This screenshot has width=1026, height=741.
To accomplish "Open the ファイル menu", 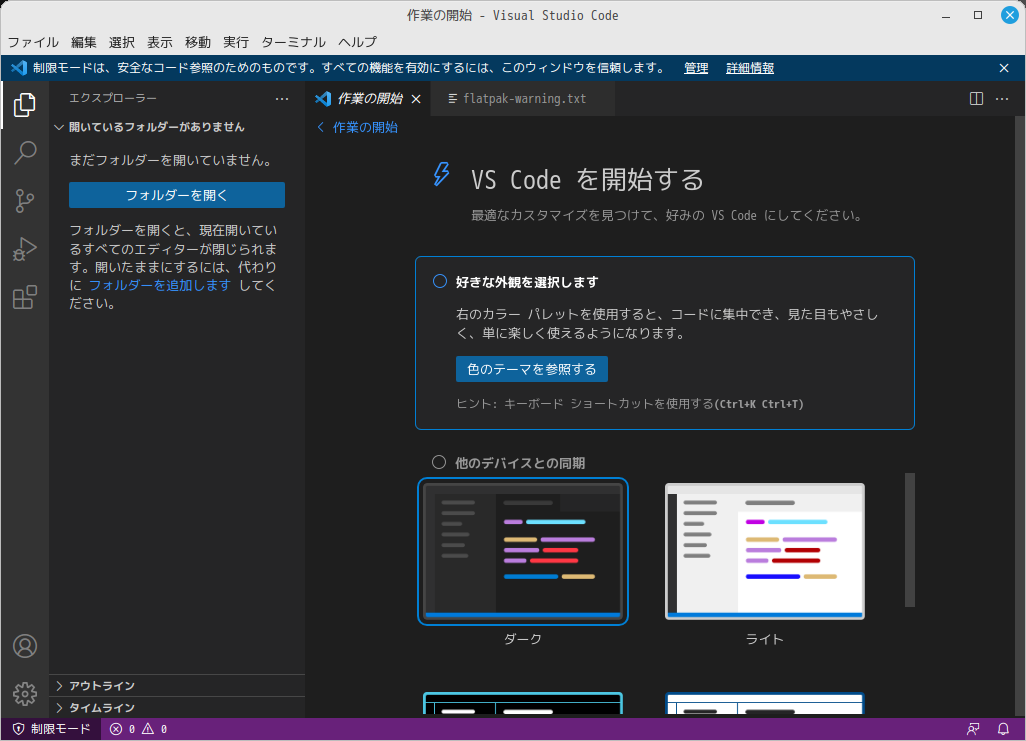I will pyautogui.click(x=33, y=43).
